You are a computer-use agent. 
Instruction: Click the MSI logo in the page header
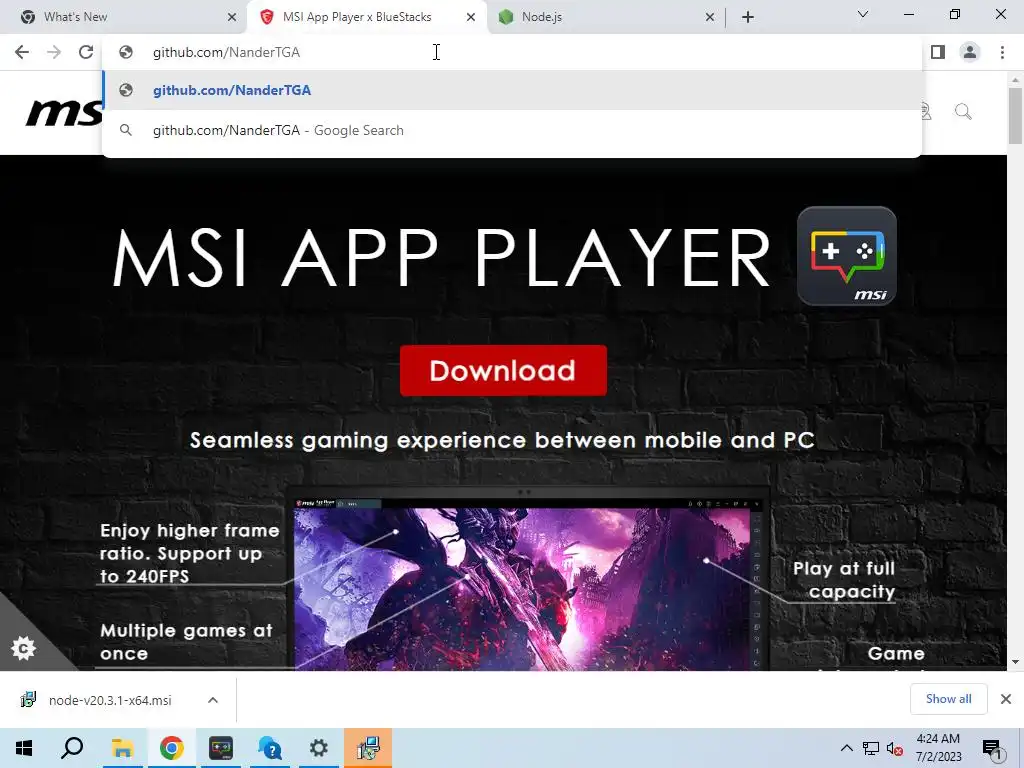pos(64,113)
